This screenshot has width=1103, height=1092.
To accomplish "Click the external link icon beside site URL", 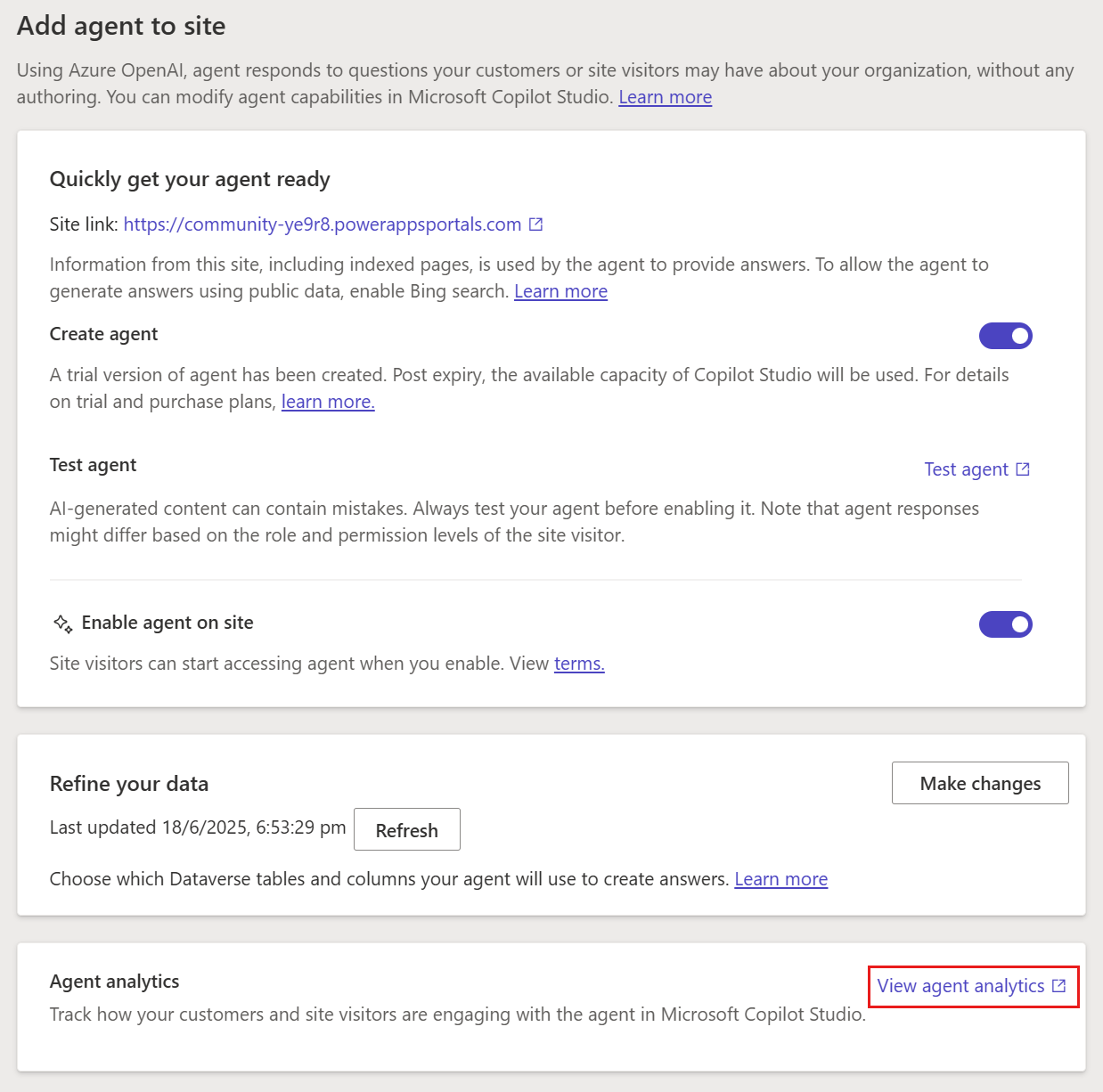I will [535, 224].
